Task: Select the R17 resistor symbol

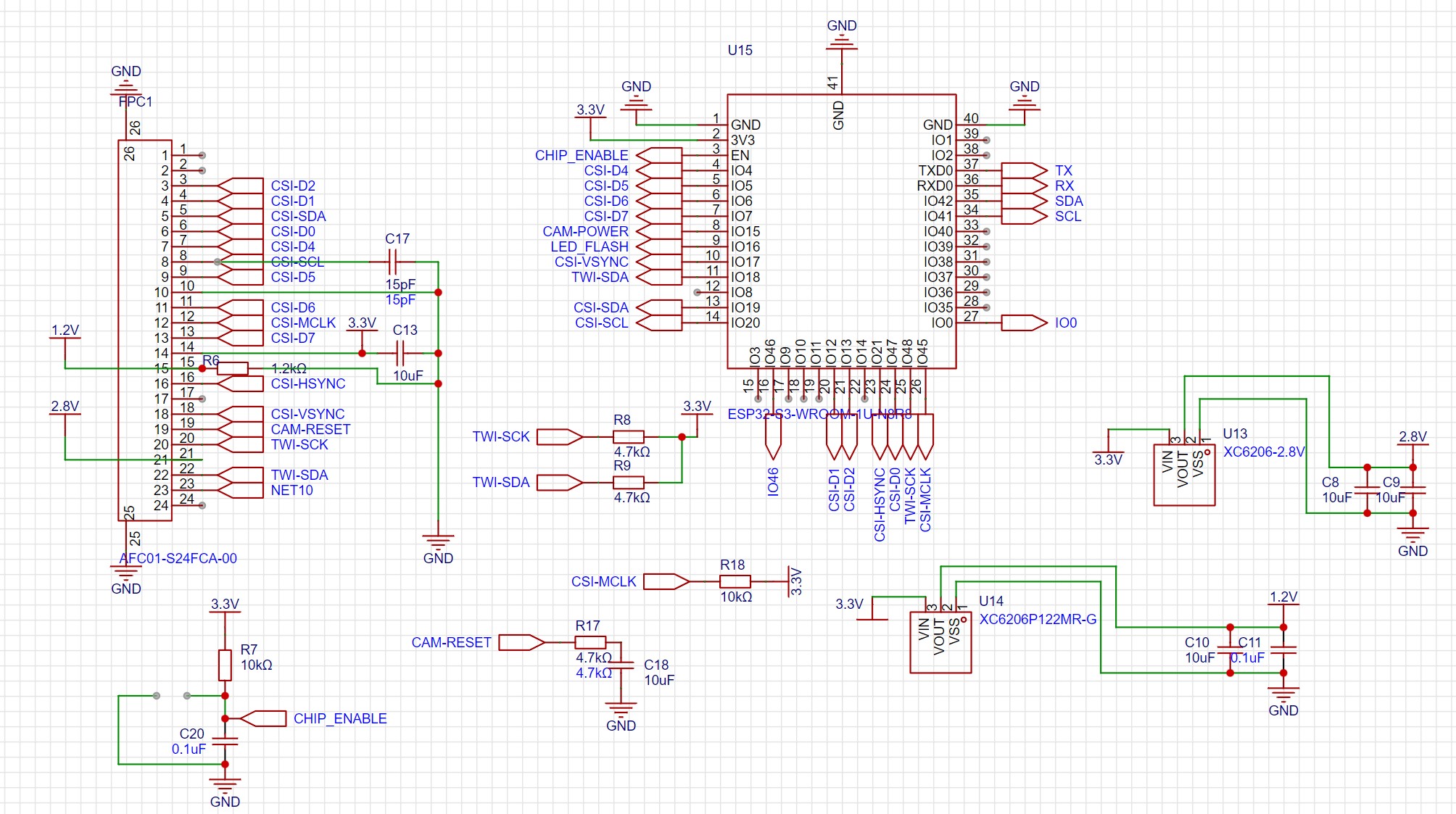Action: (590, 642)
